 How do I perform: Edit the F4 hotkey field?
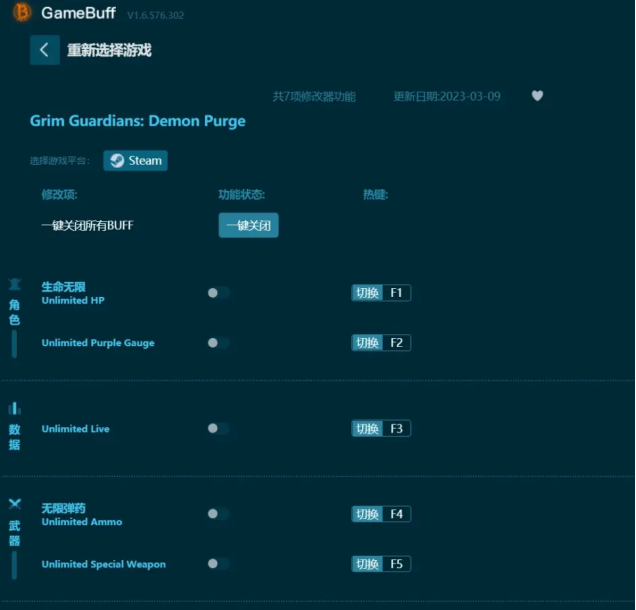click(396, 514)
